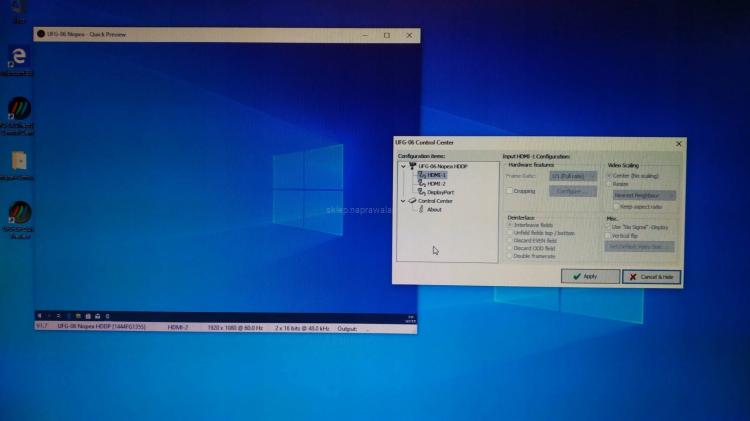The image size is (750, 421).
Task: Click the Output: label in the status bar
Action: 347,329
